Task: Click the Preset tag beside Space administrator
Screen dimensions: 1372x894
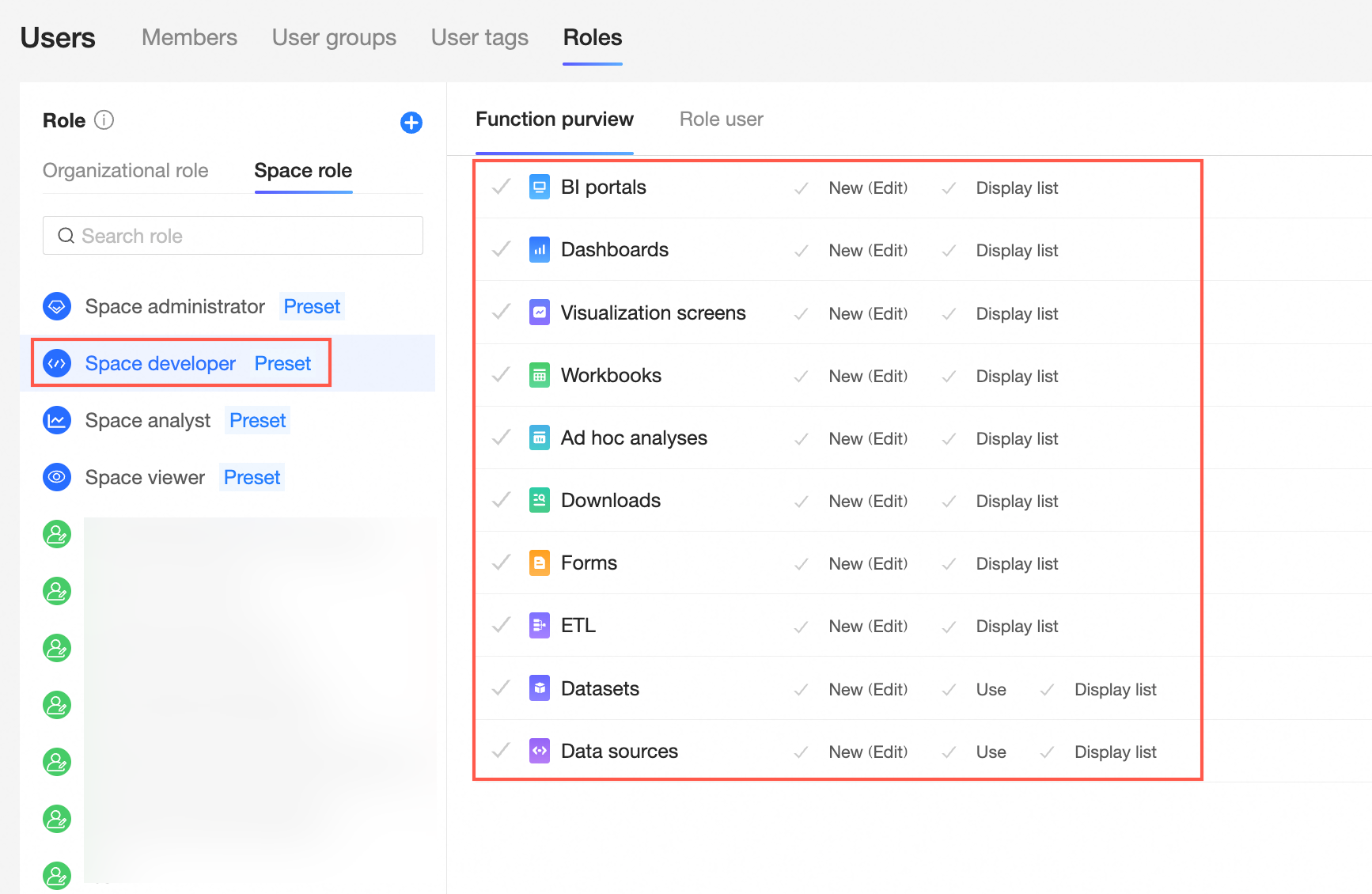Action: tap(312, 306)
